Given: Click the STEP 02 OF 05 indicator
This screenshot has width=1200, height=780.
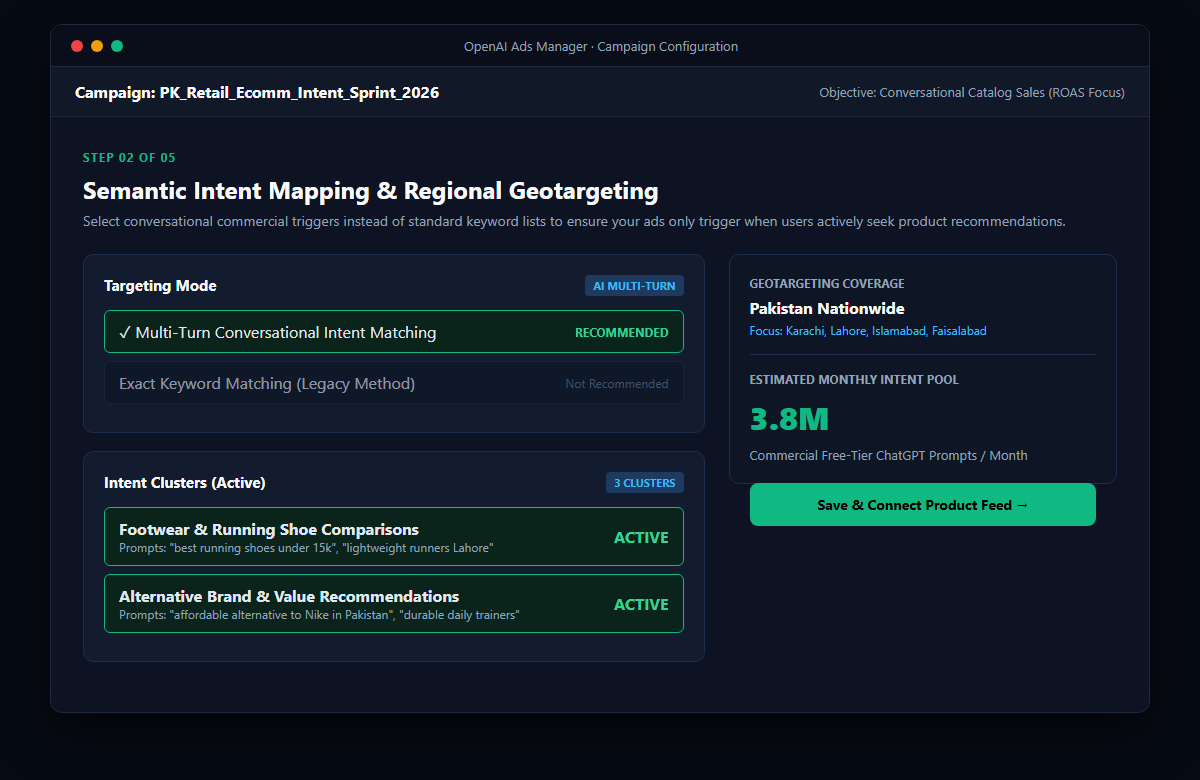Looking at the screenshot, I should [129, 158].
